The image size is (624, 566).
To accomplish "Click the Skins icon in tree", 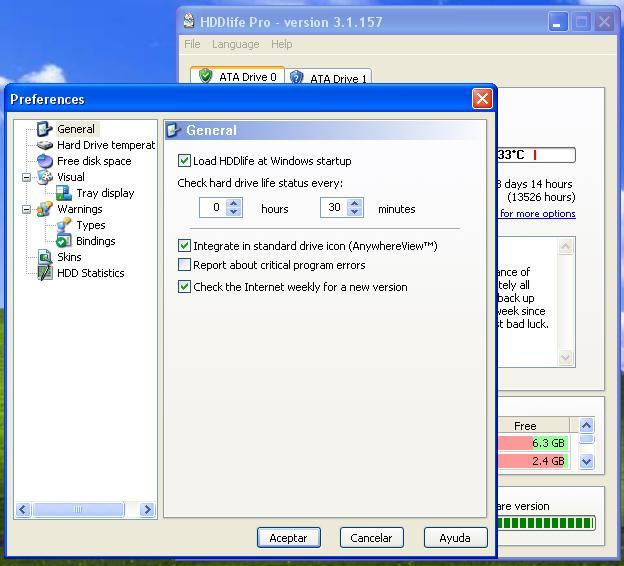I will coord(45,257).
